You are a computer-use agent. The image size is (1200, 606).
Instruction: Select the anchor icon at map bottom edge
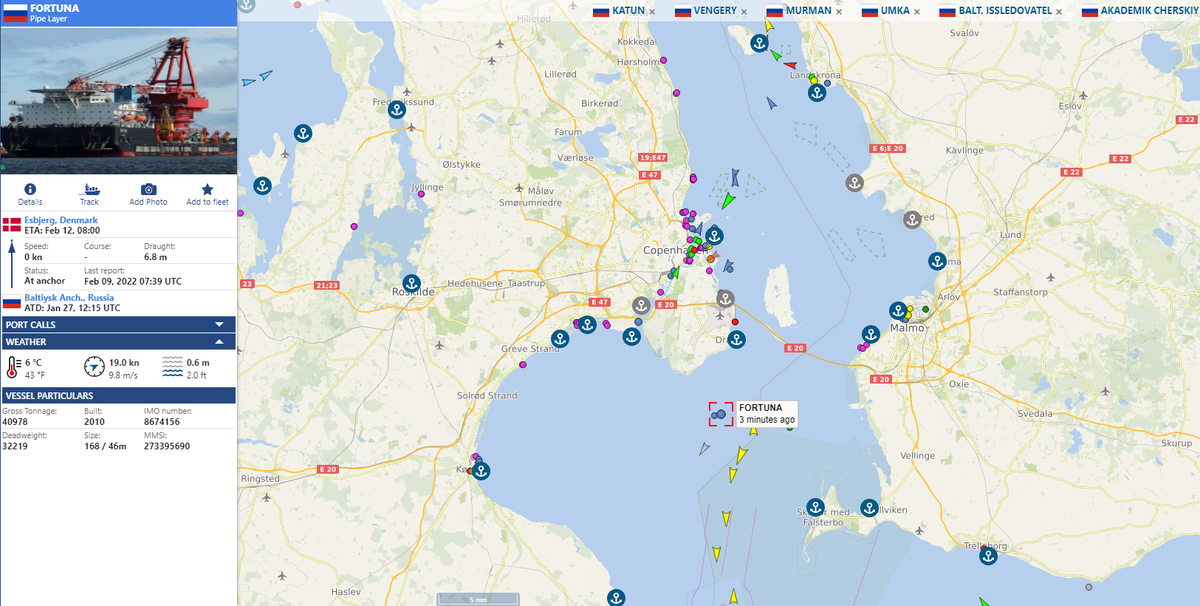[616, 598]
